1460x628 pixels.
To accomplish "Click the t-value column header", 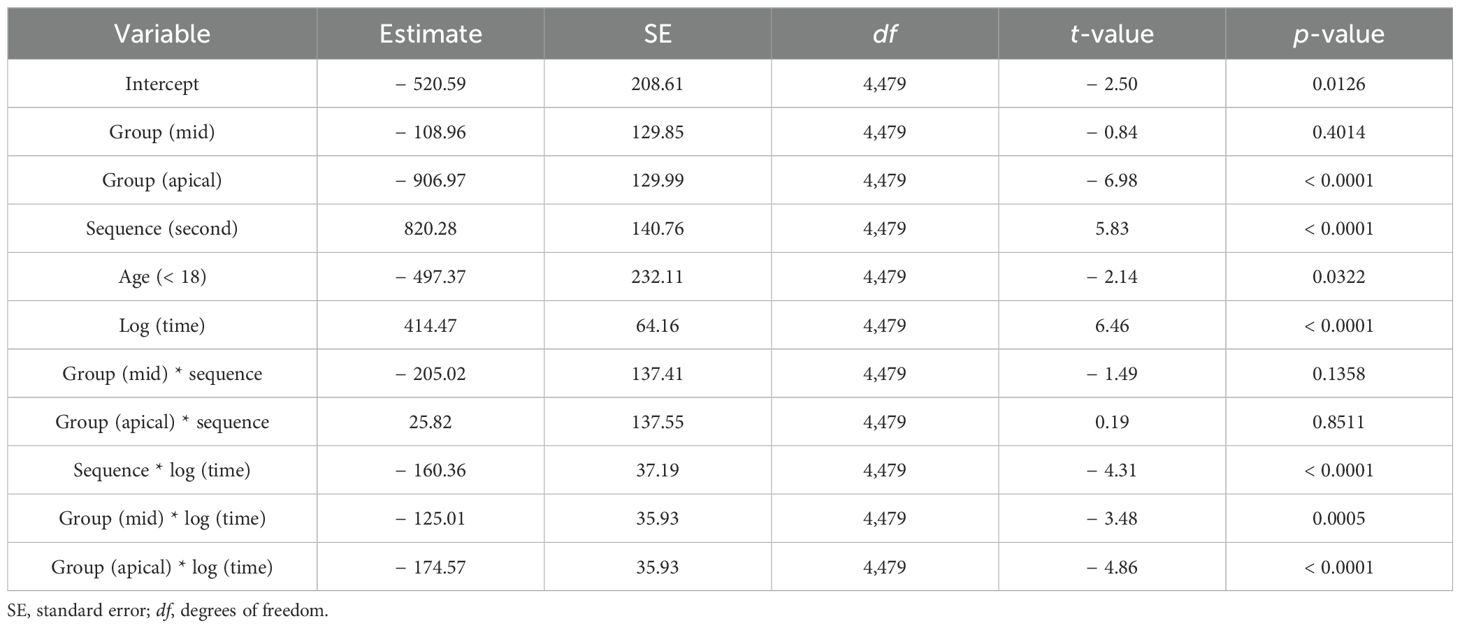I will (x=1112, y=34).
